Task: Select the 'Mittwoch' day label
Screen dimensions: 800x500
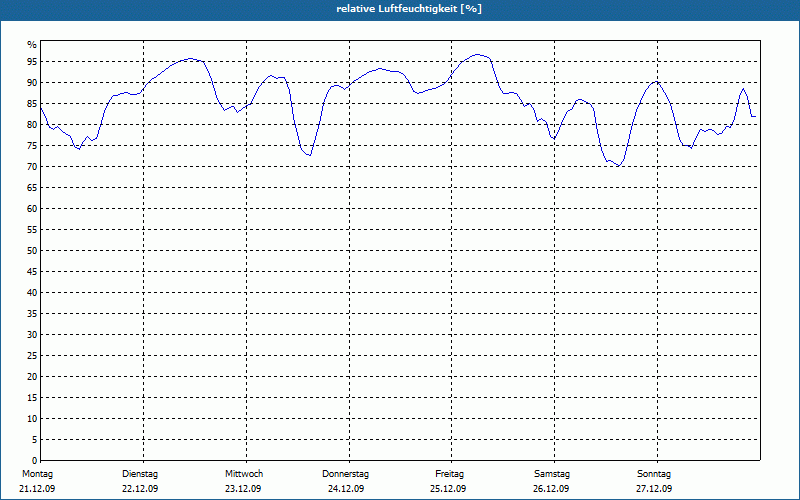Action: [x=244, y=474]
